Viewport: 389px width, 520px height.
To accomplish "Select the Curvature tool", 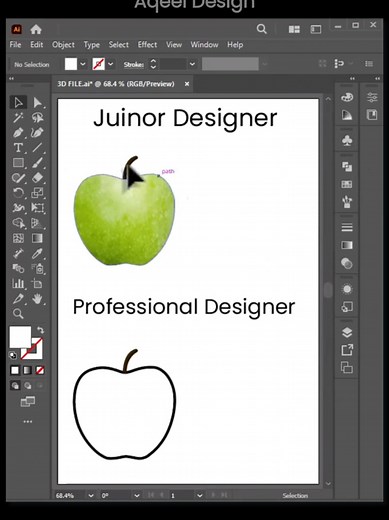I will click(x=37, y=133).
